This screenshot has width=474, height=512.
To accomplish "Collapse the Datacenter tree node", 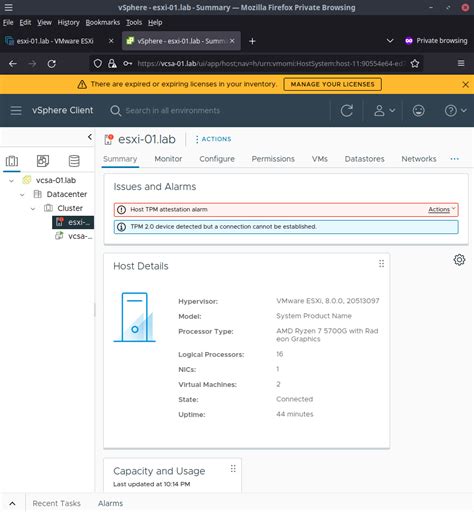I will pos(22,195).
